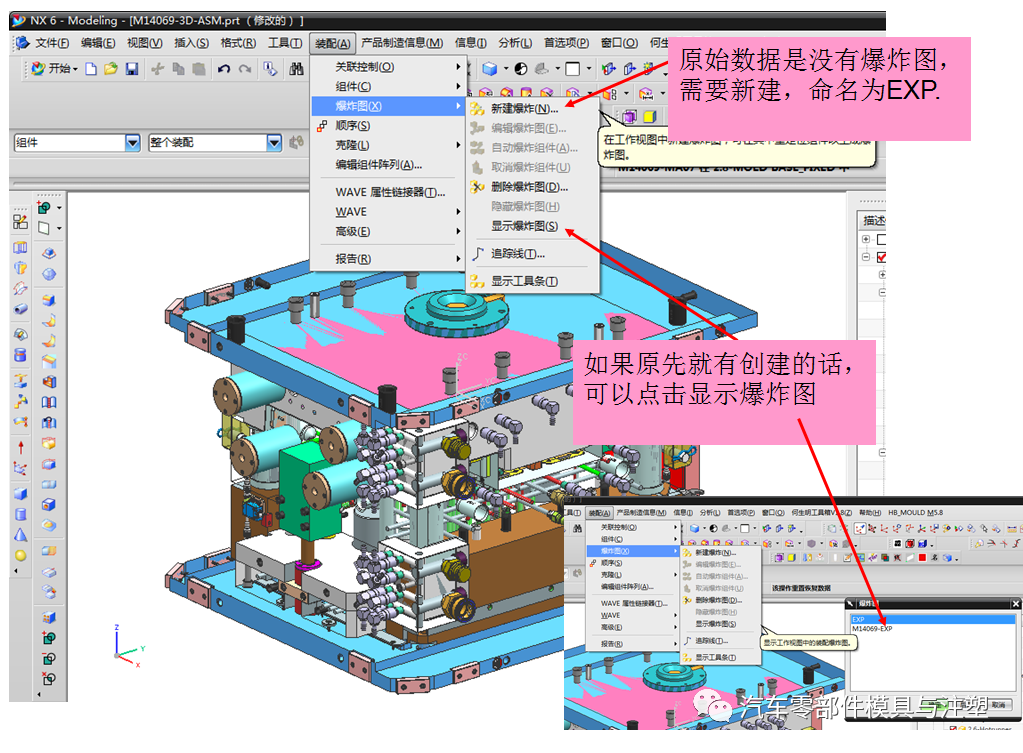
Task: Expand the 克隆(L) submenu
Action: (x=389, y=145)
